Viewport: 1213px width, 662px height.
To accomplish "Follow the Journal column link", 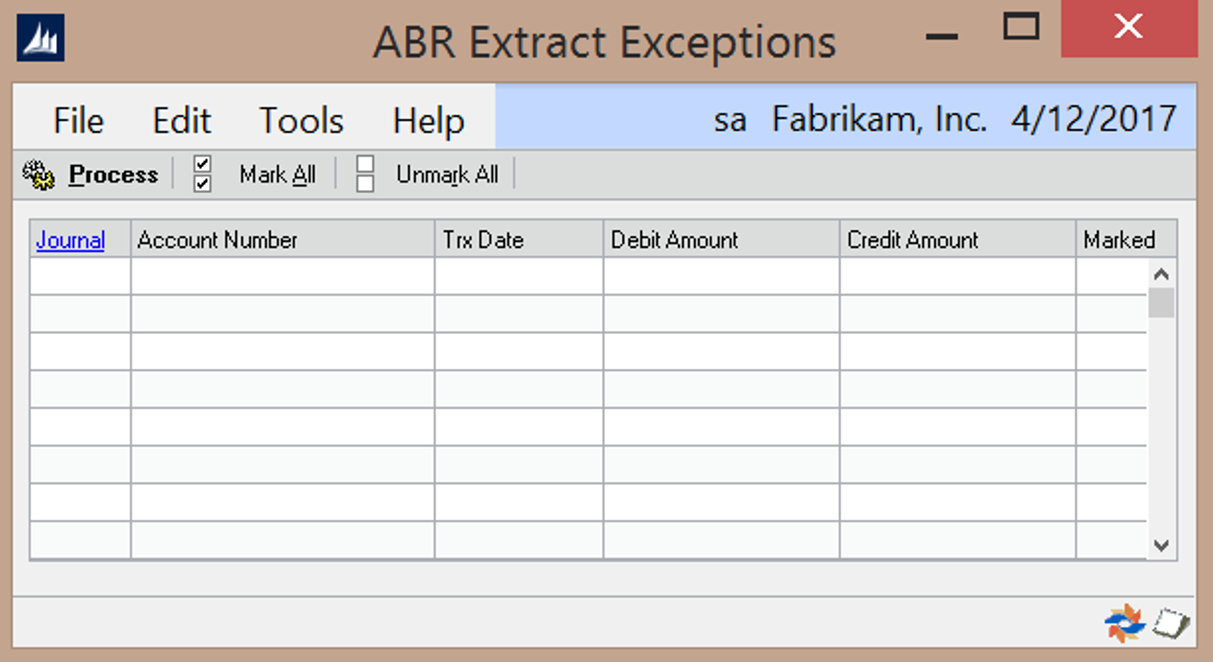I will pos(70,240).
